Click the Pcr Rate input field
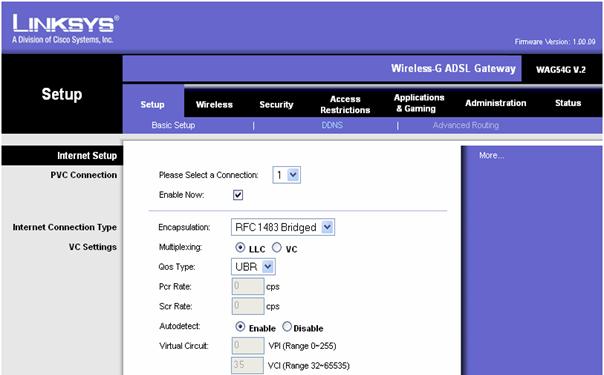604x375 pixels. click(248, 286)
